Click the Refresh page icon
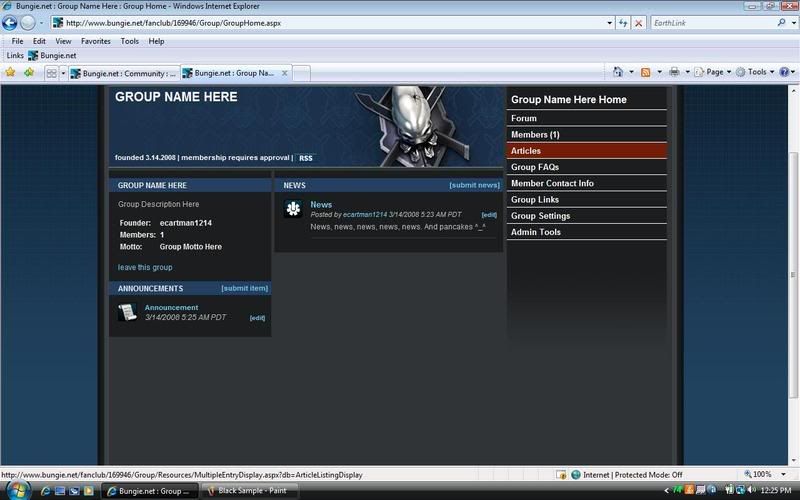This screenshot has height=500, width=800. (x=623, y=22)
